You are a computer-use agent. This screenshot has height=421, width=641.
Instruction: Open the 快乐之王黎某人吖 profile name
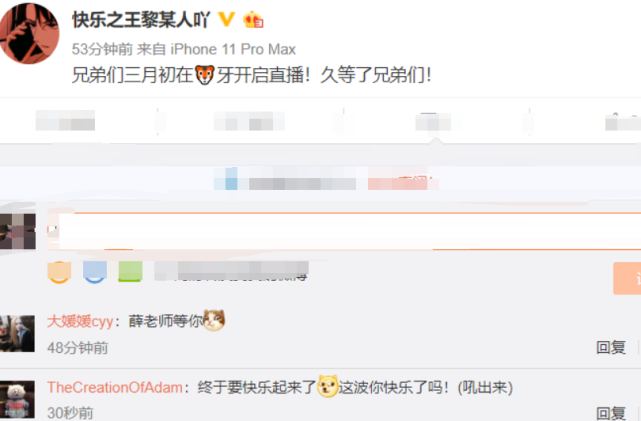(141, 20)
